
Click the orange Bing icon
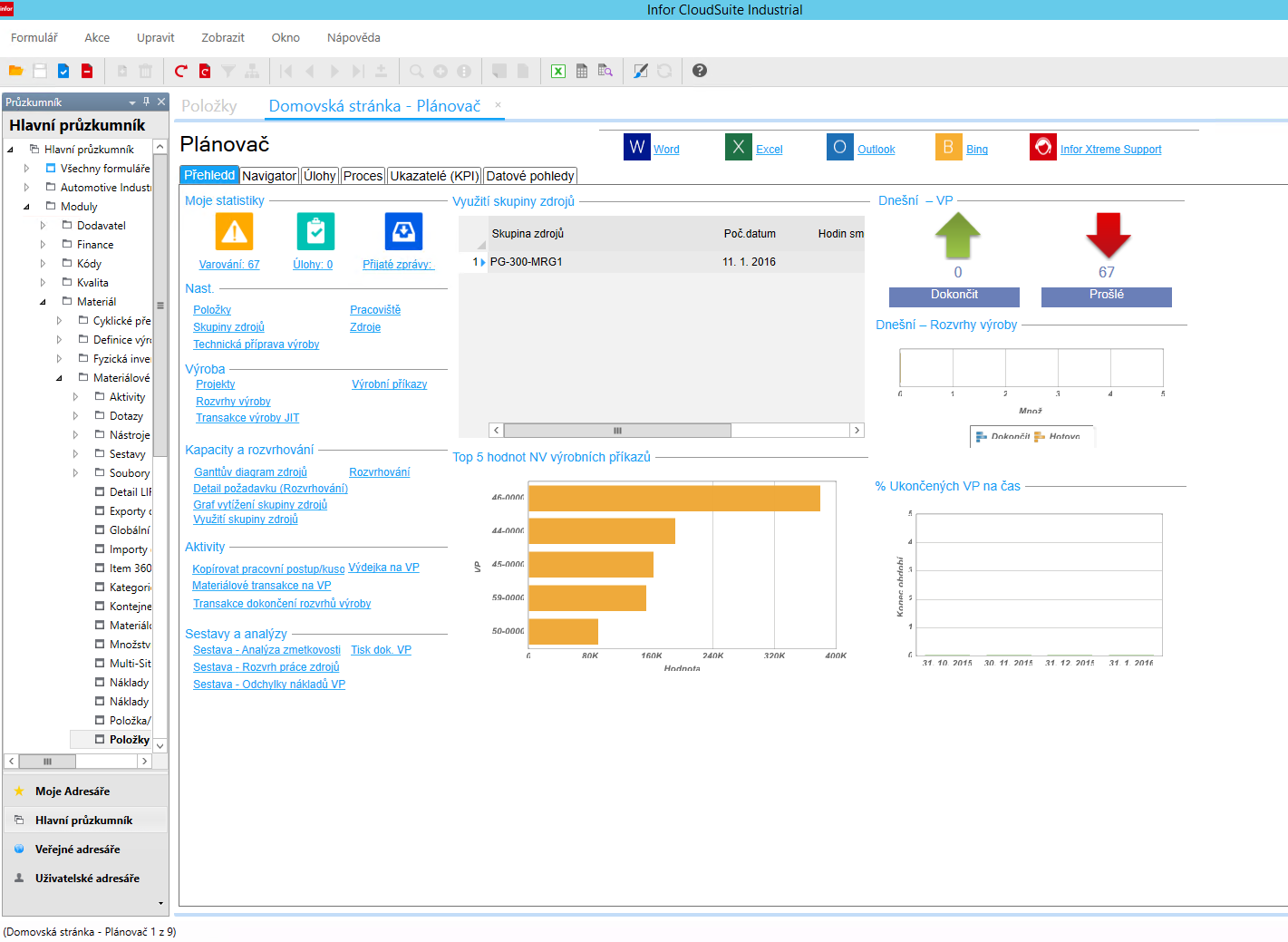[x=948, y=147]
